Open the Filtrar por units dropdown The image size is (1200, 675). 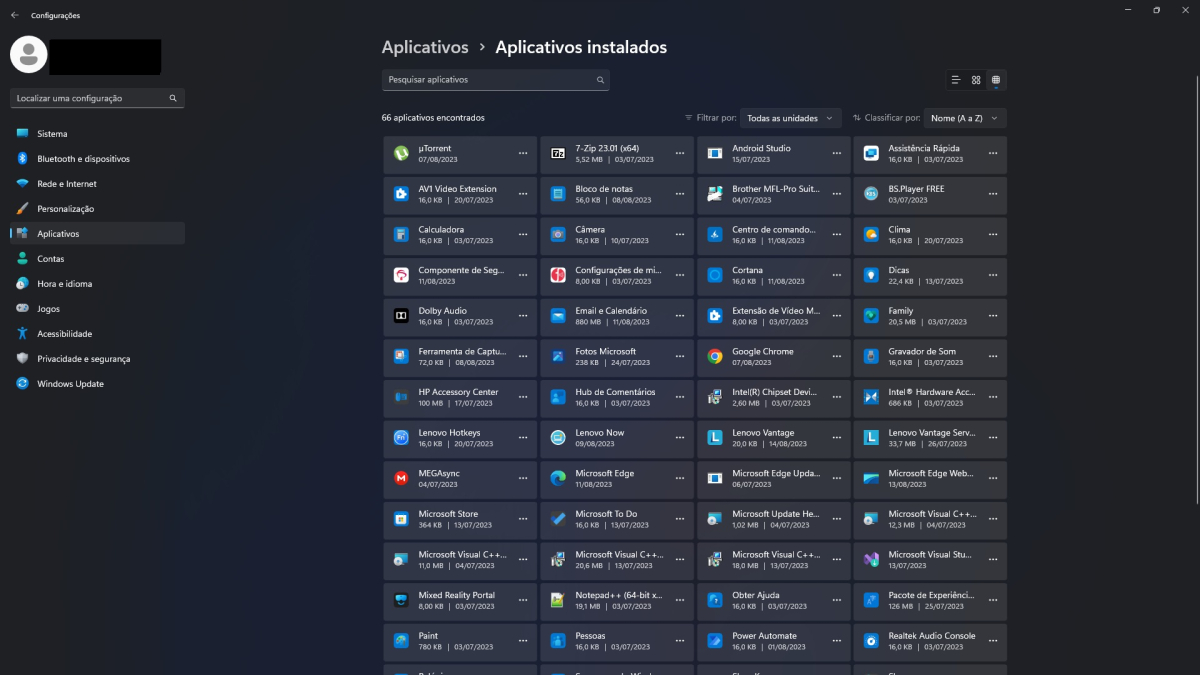click(x=790, y=118)
